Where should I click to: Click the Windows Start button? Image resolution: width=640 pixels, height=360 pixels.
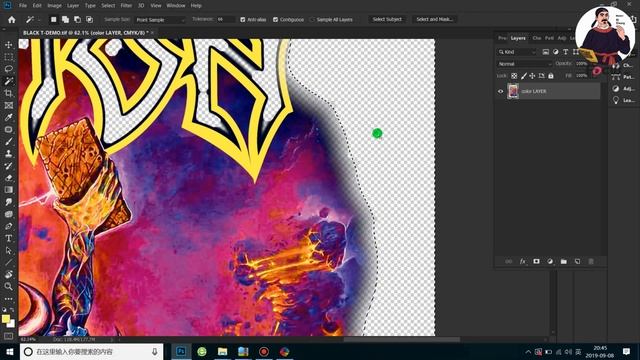click(x=9, y=351)
